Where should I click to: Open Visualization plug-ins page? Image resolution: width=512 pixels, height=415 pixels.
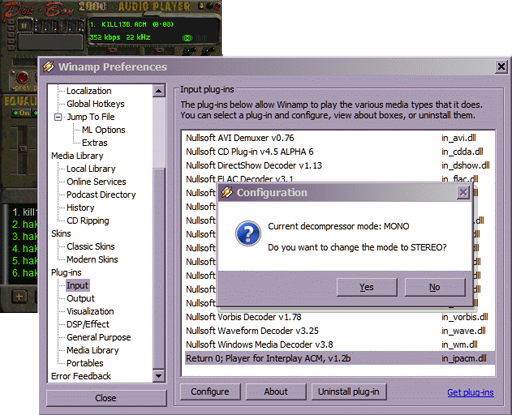(x=90, y=312)
